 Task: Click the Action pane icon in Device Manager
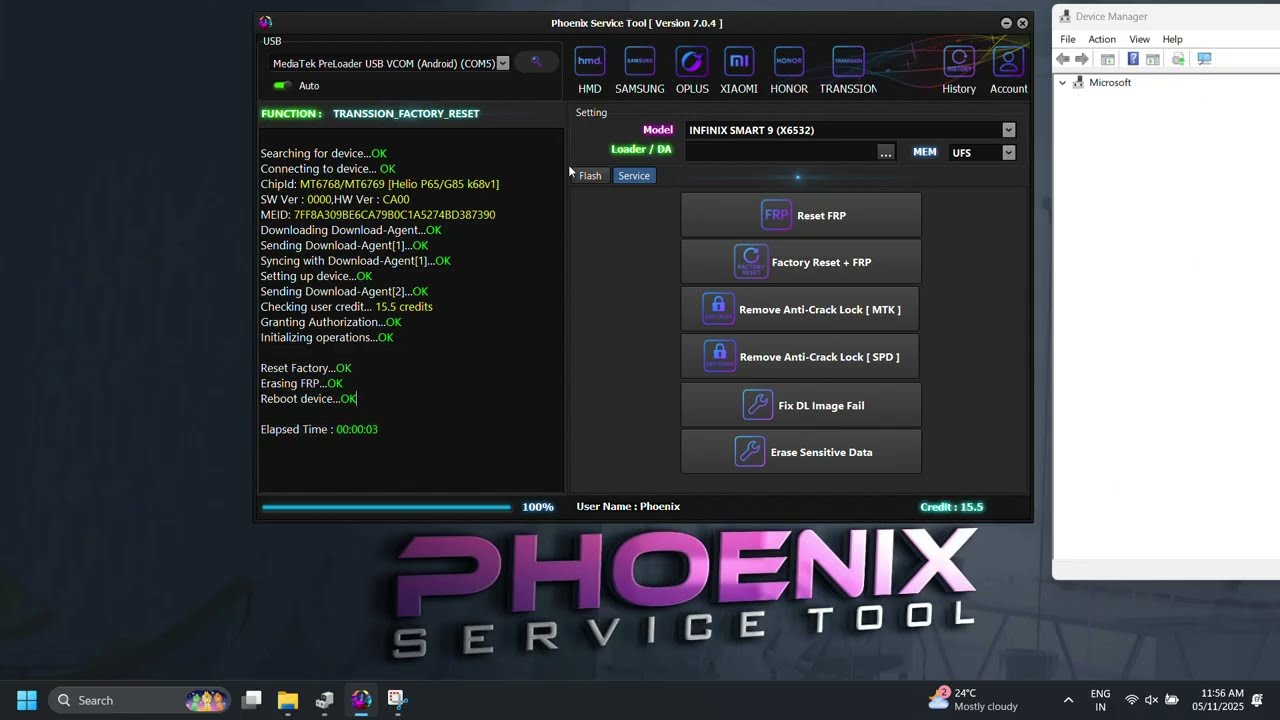(1153, 59)
